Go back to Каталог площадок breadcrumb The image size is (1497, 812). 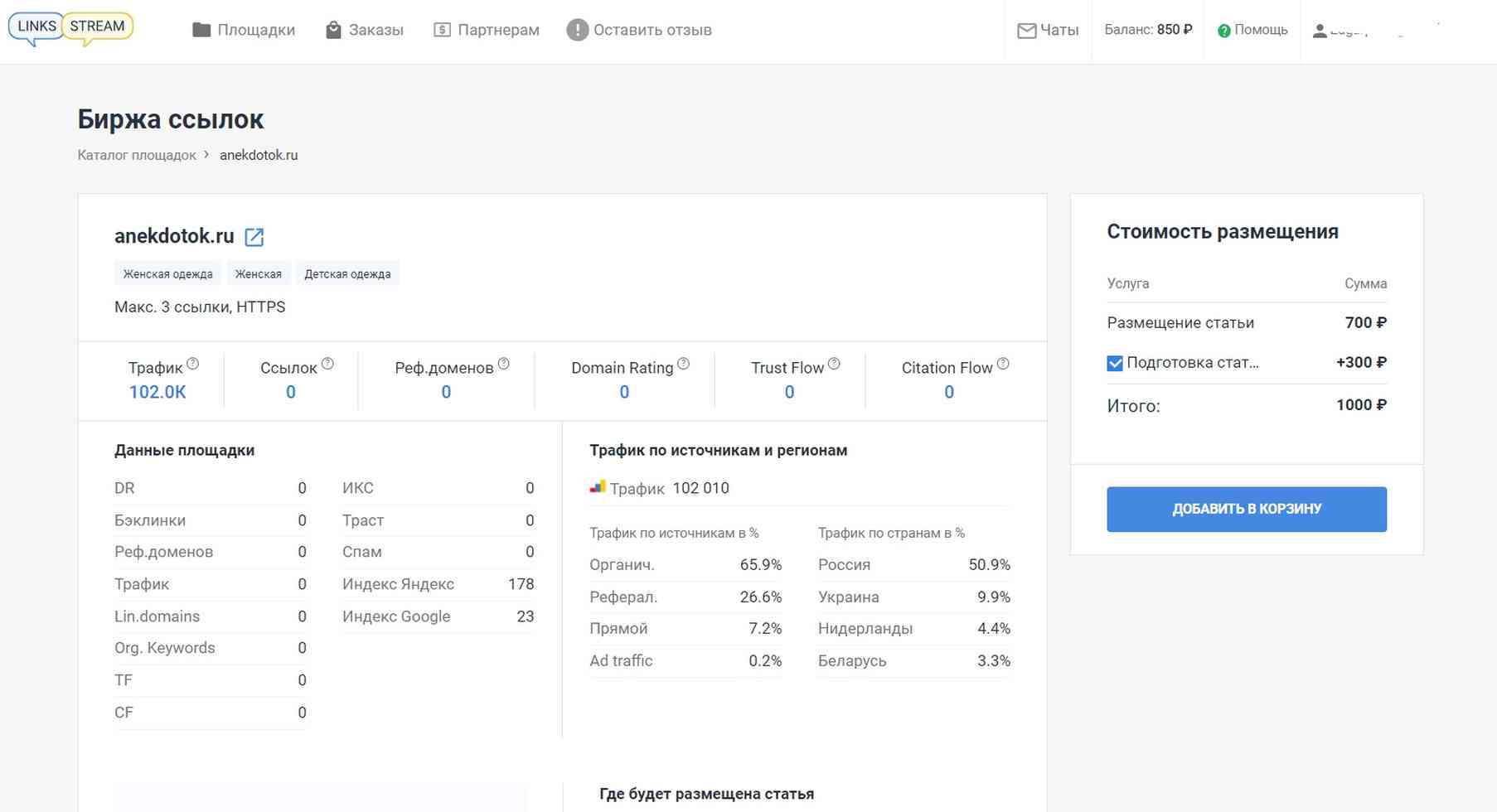tap(137, 155)
